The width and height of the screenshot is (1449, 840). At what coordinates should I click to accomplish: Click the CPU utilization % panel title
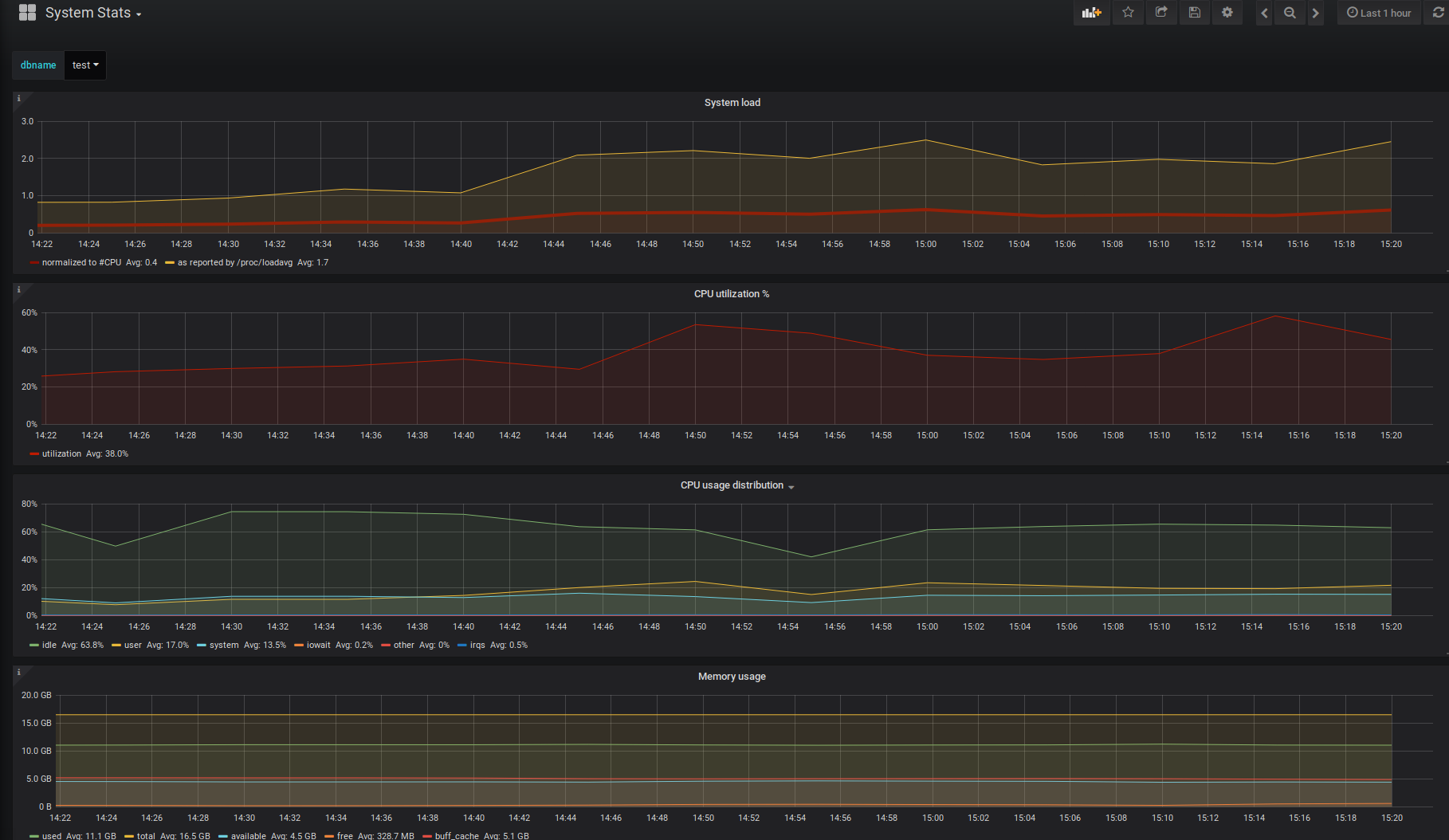[x=731, y=294]
